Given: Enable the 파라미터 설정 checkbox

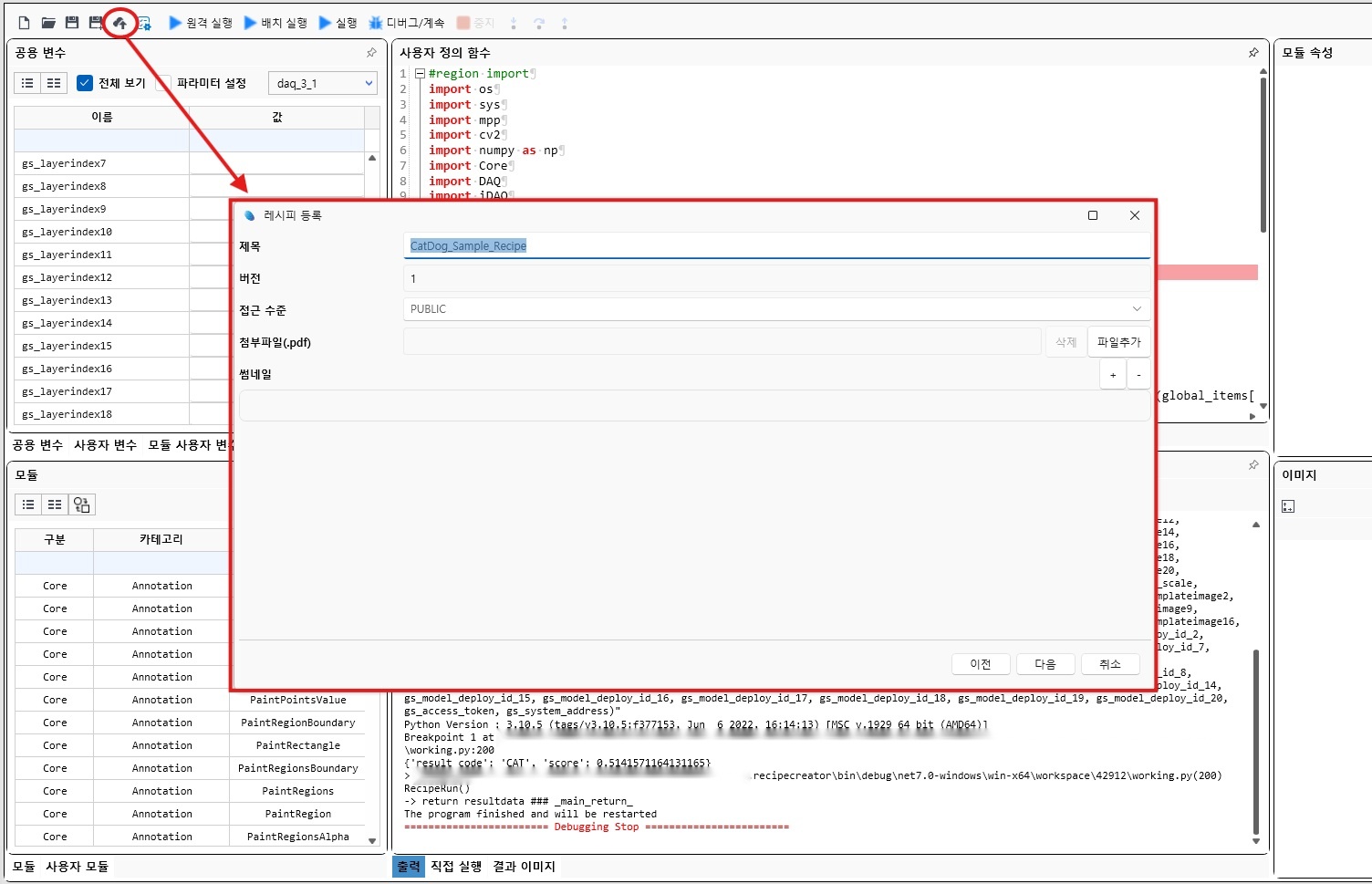Looking at the screenshot, I should (164, 83).
